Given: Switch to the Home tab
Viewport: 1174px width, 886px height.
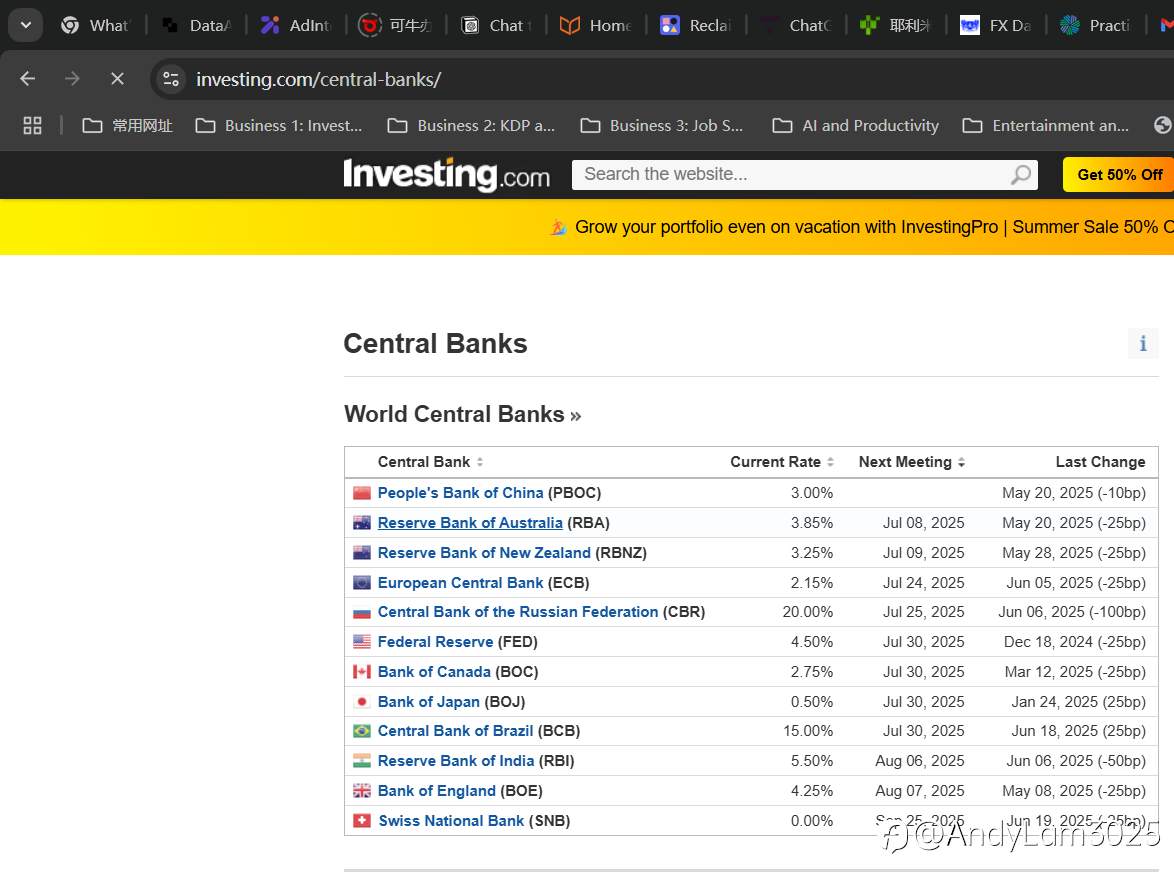Looking at the screenshot, I should pos(596,25).
